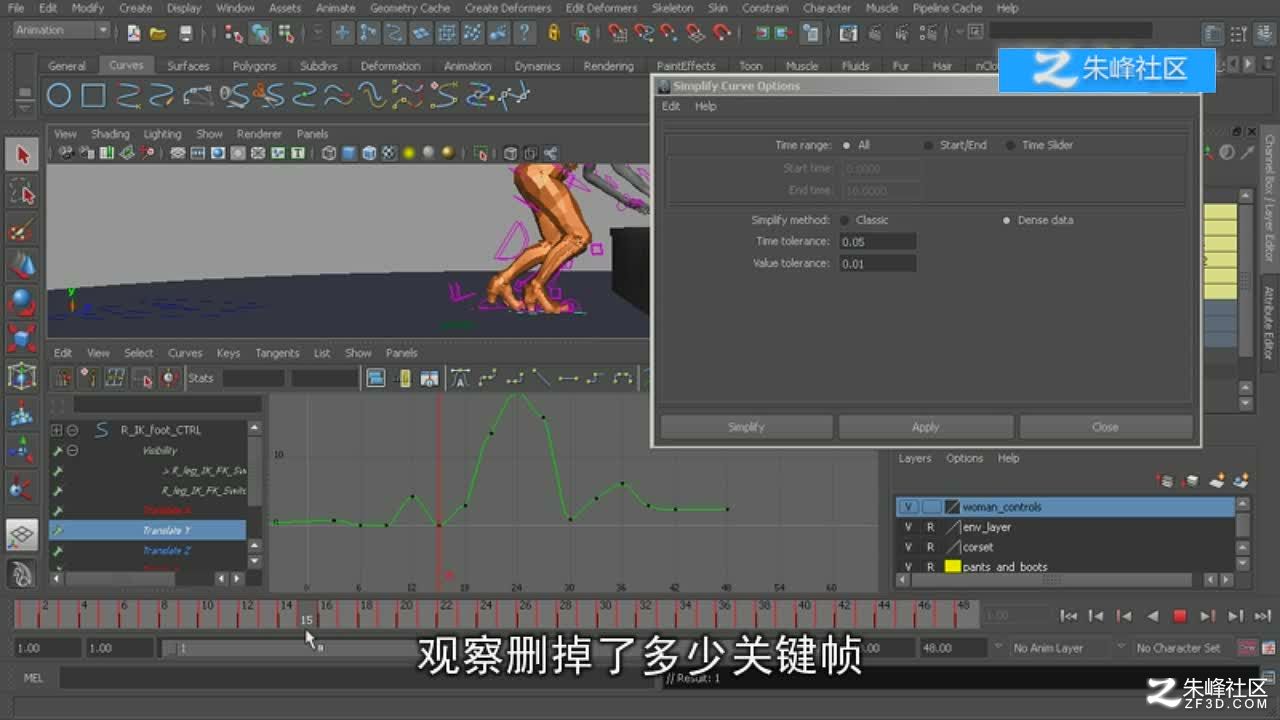The image size is (1280, 720).
Task: Click the Time tolerance input field
Action: [x=878, y=242]
